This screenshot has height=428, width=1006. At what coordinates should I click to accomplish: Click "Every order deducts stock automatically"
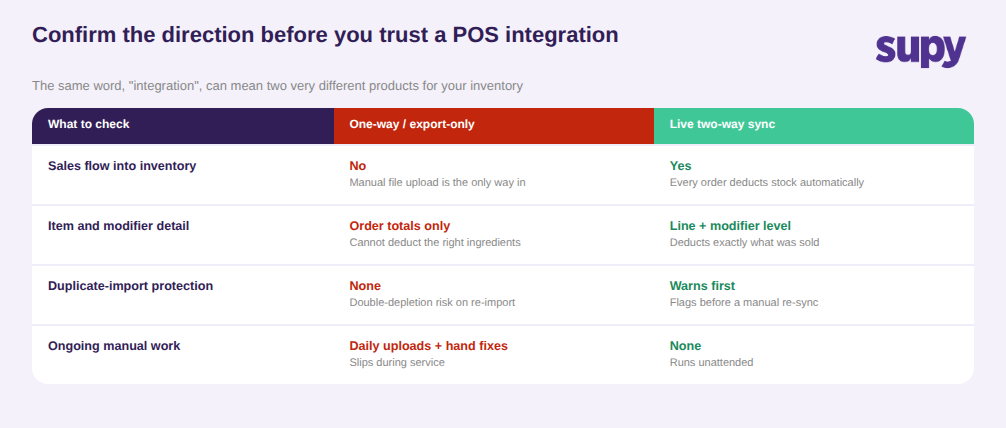pyautogui.click(x=767, y=182)
